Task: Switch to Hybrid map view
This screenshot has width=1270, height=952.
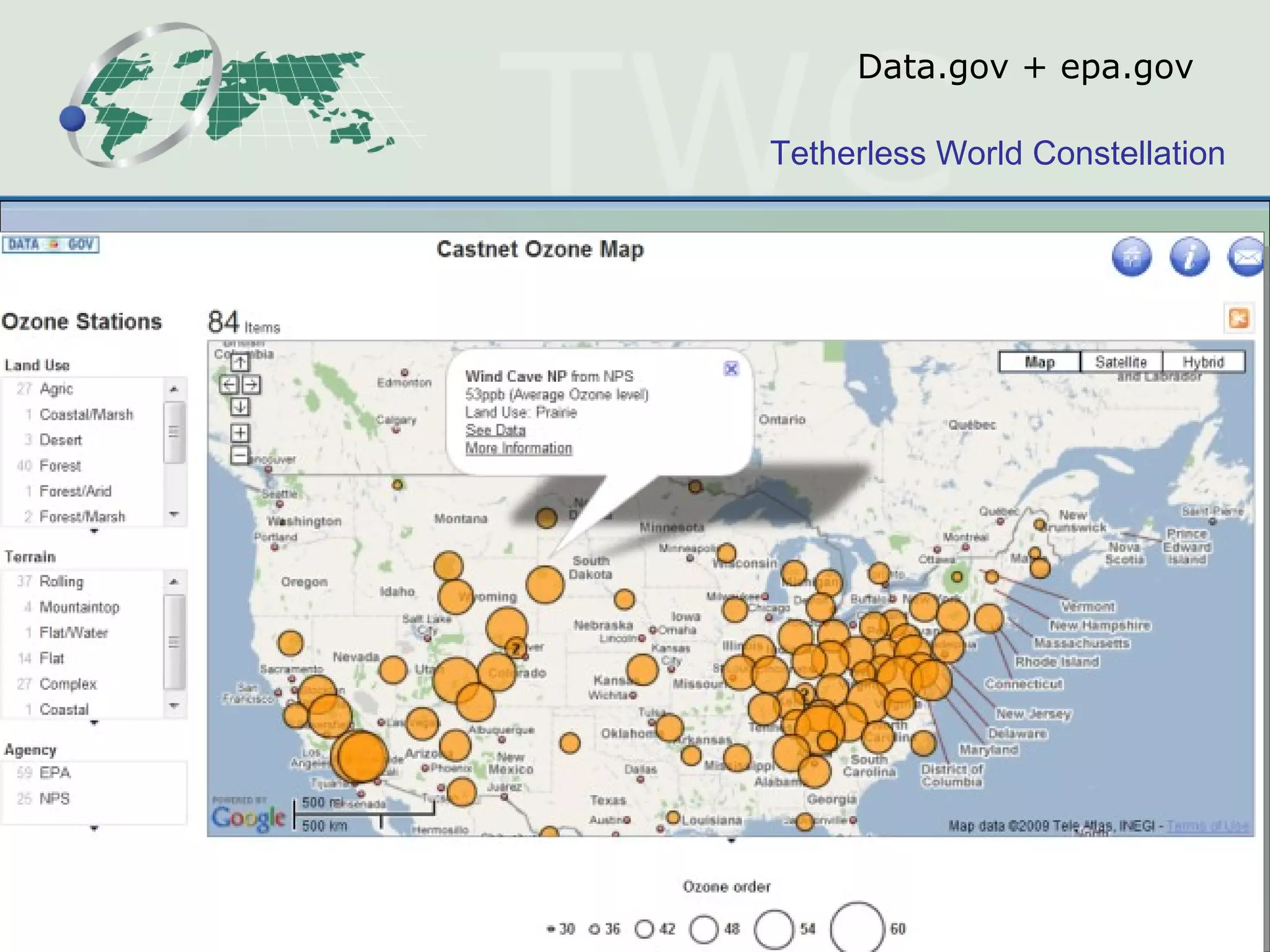Action: [x=1203, y=362]
